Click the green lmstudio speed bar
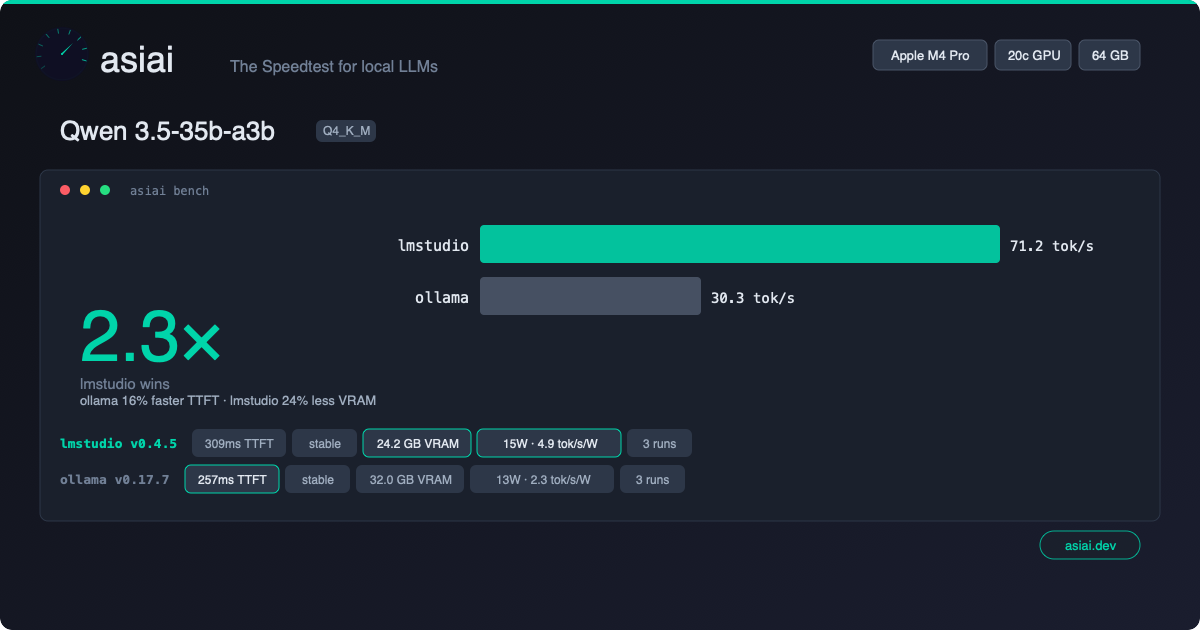Screen dimensions: 1200x630 [740, 244]
